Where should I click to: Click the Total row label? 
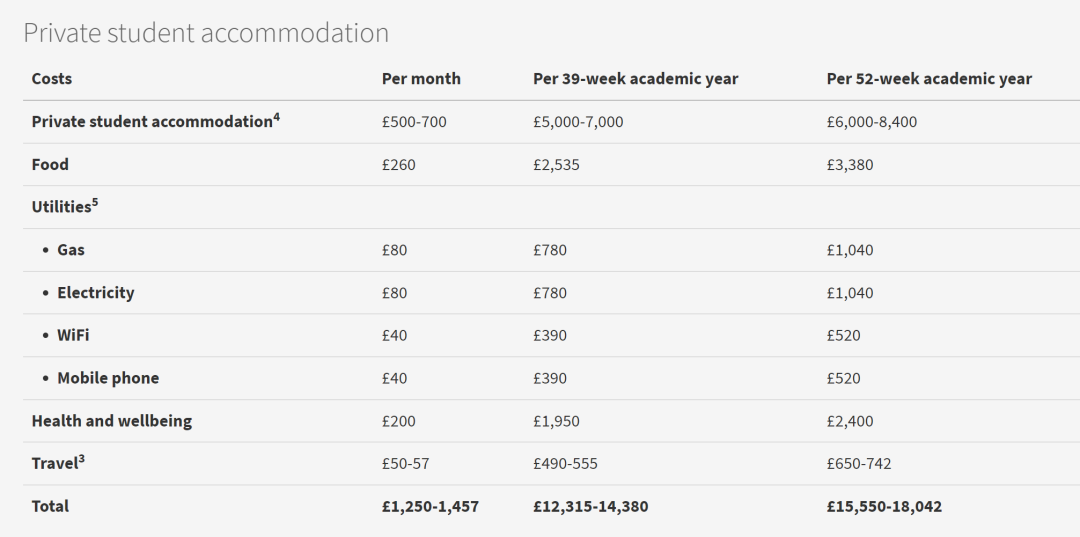click(50, 507)
